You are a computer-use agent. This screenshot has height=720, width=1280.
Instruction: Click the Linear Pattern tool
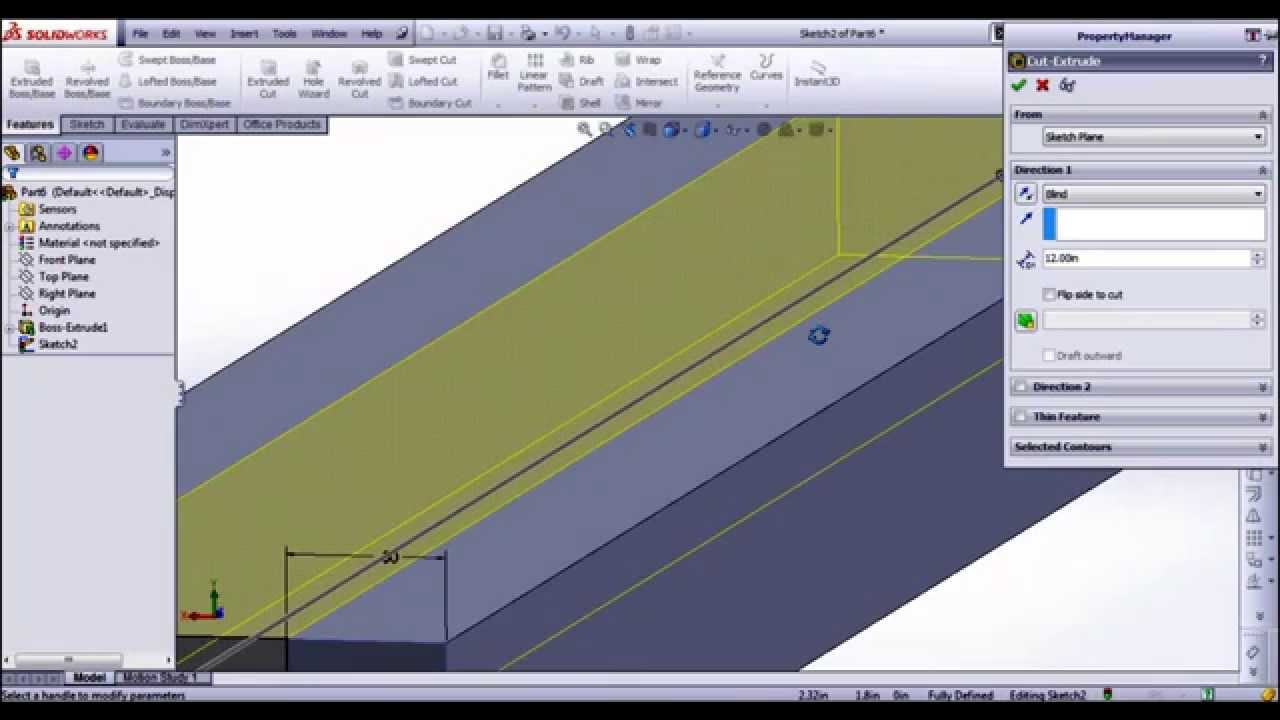pyautogui.click(x=534, y=73)
